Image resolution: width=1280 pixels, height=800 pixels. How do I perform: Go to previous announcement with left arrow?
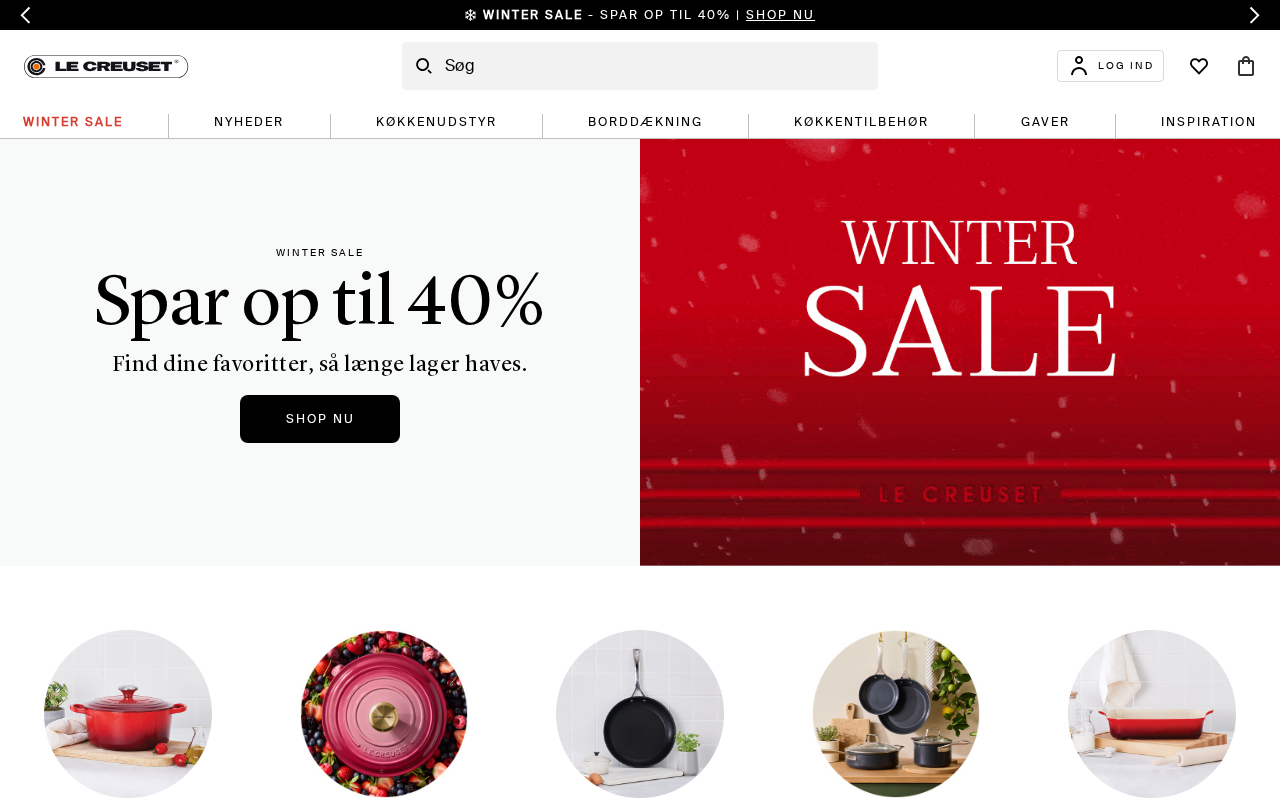(25, 15)
